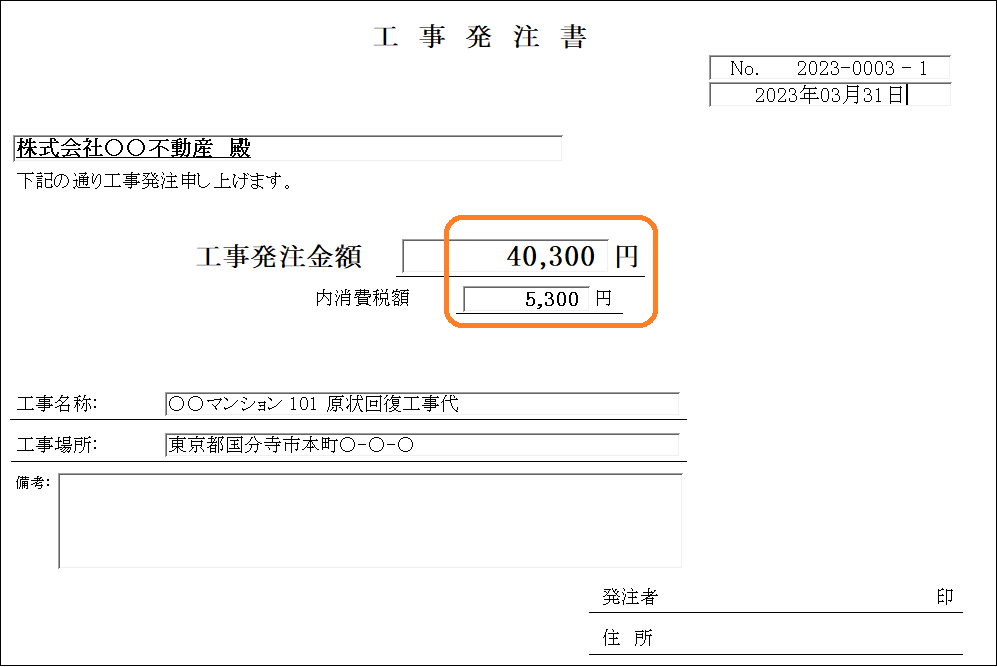Click inside the empty 備考 remarks box
The height and width of the screenshot is (667, 997).
pyautogui.click(x=370, y=520)
